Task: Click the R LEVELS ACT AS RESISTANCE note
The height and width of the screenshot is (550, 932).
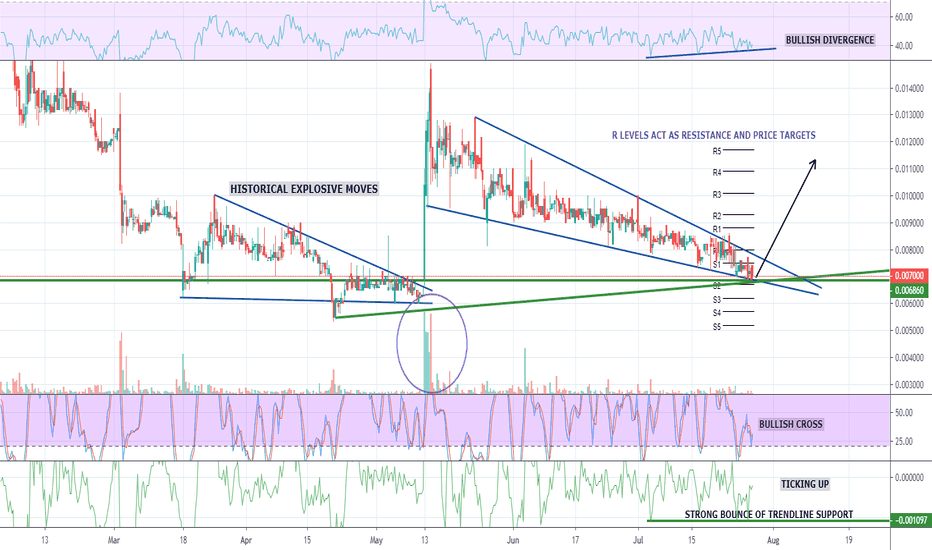Action: (x=714, y=136)
